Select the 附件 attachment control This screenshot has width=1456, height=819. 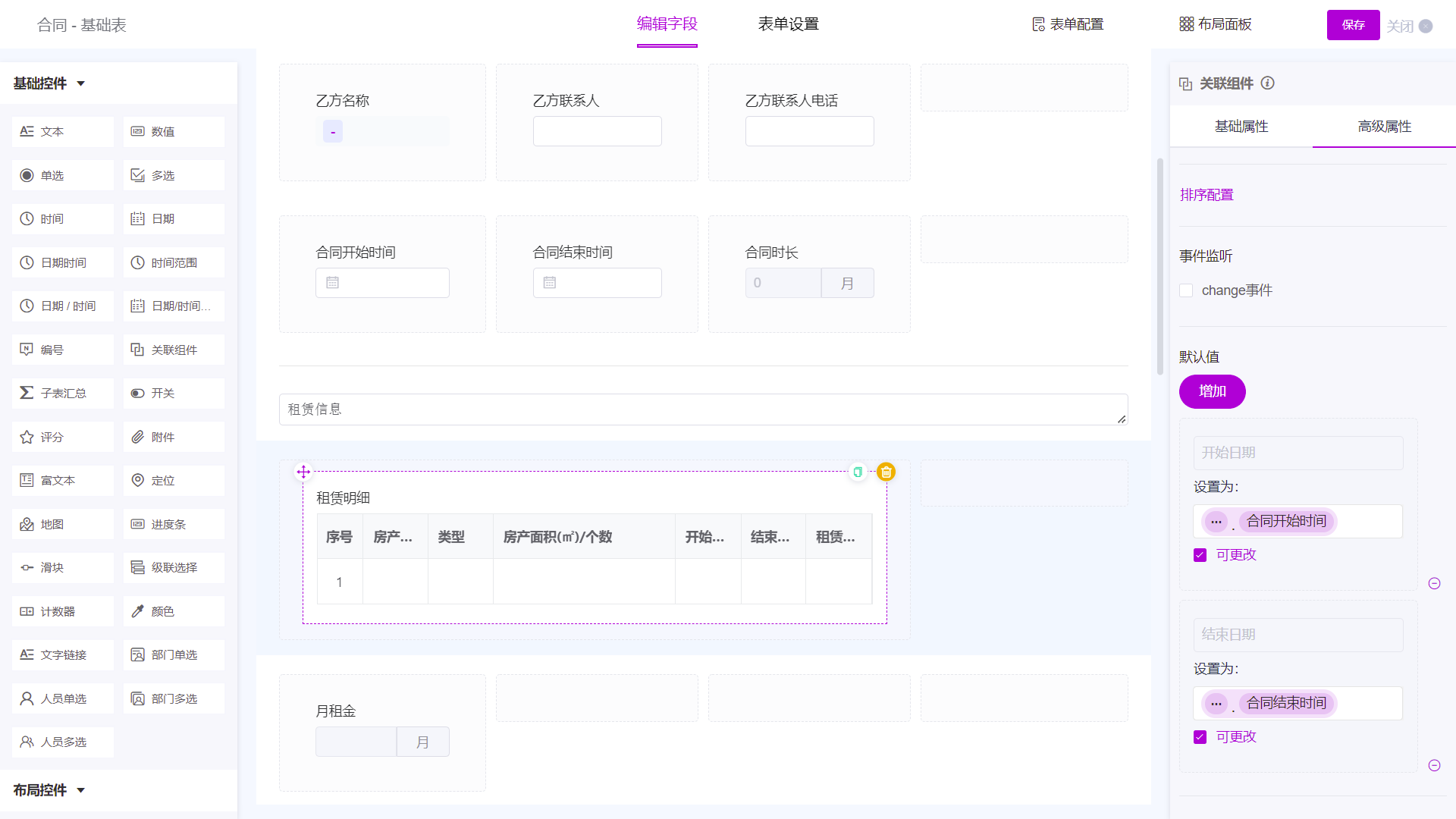(x=174, y=437)
